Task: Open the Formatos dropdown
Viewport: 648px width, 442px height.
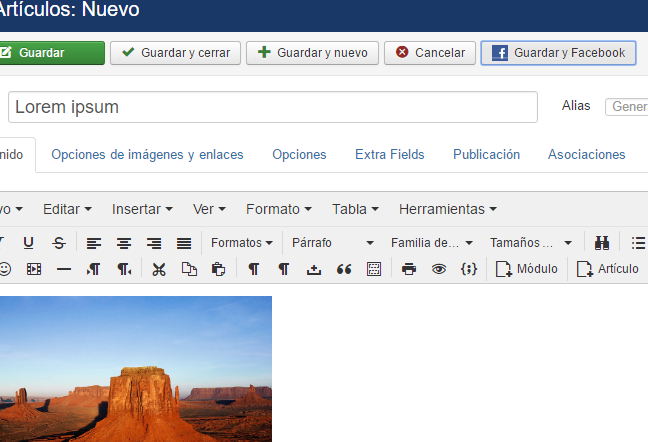Action: (242, 243)
